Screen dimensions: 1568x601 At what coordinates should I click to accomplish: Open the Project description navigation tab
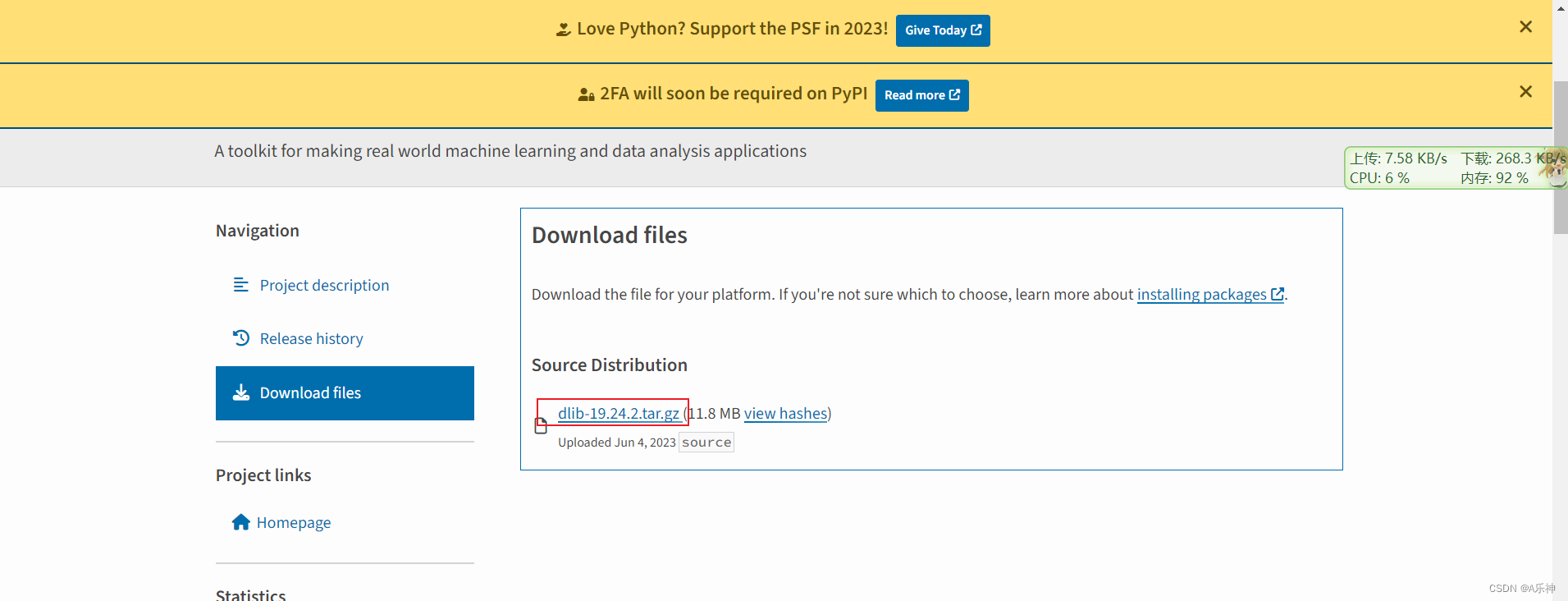pyautogui.click(x=345, y=286)
